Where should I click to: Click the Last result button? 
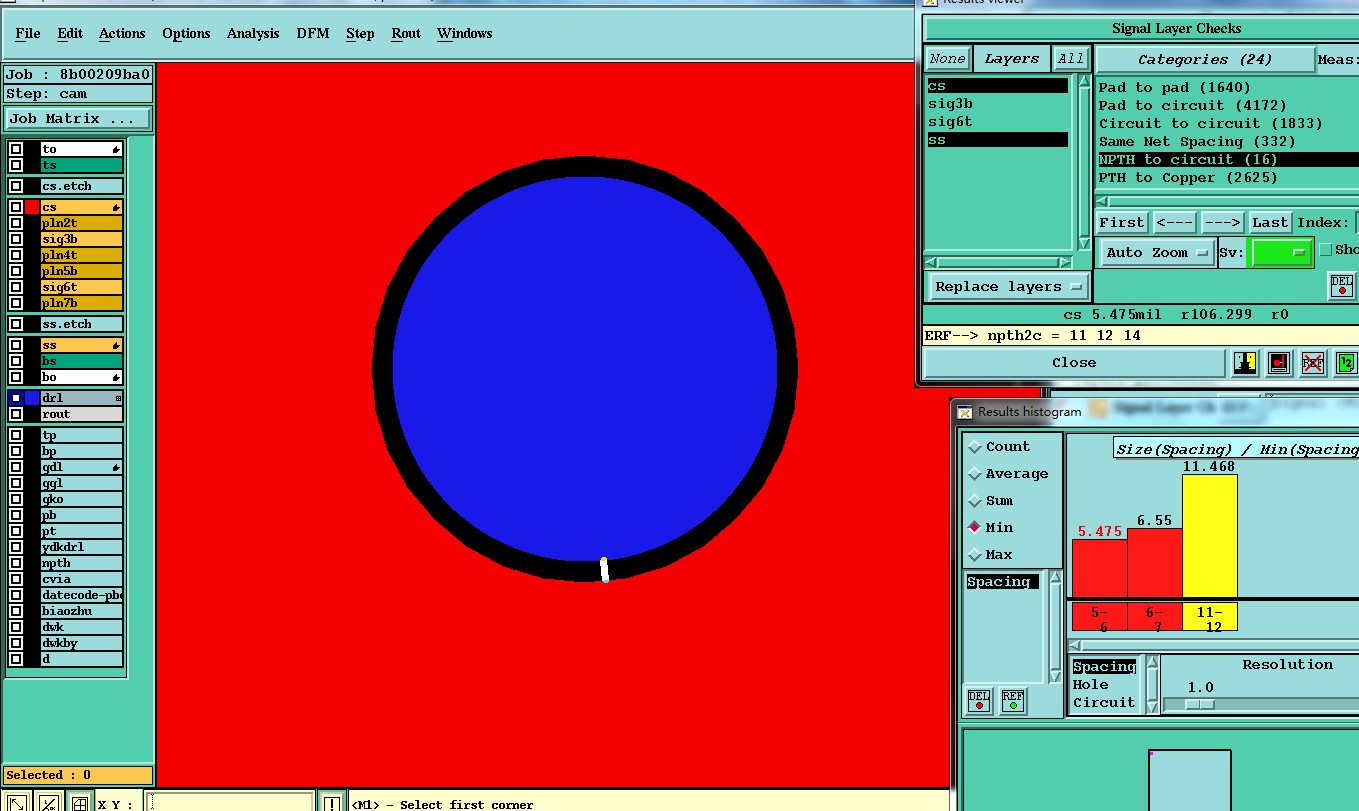[x=1270, y=222]
